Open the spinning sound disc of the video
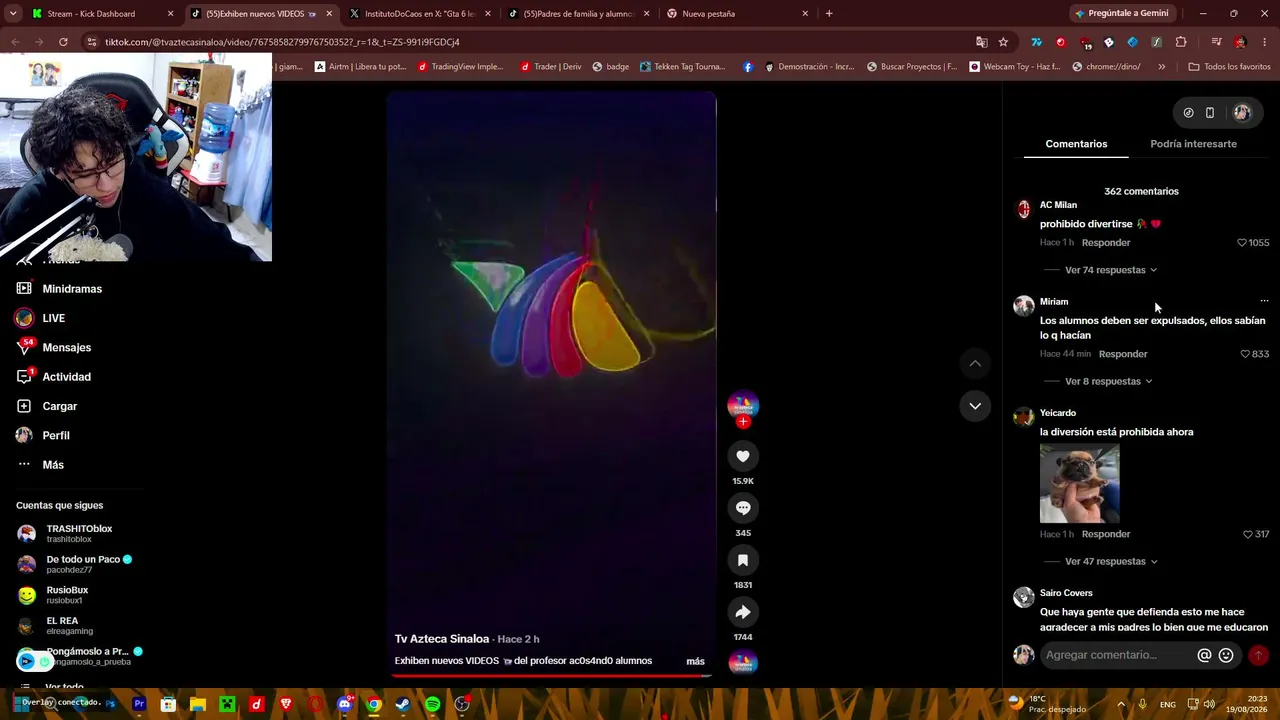This screenshot has width=1280, height=720. click(x=743, y=662)
